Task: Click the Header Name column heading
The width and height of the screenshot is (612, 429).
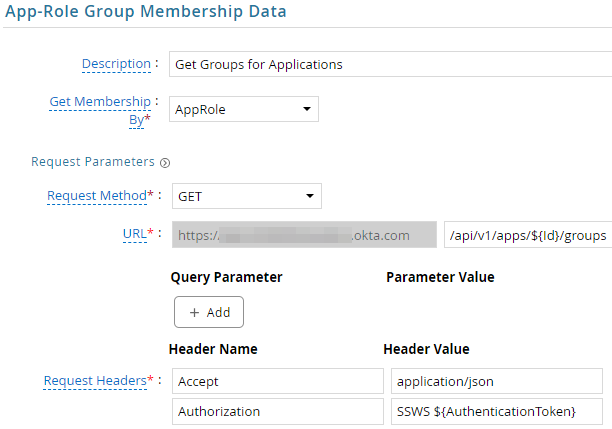Action: [x=213, y=349]
